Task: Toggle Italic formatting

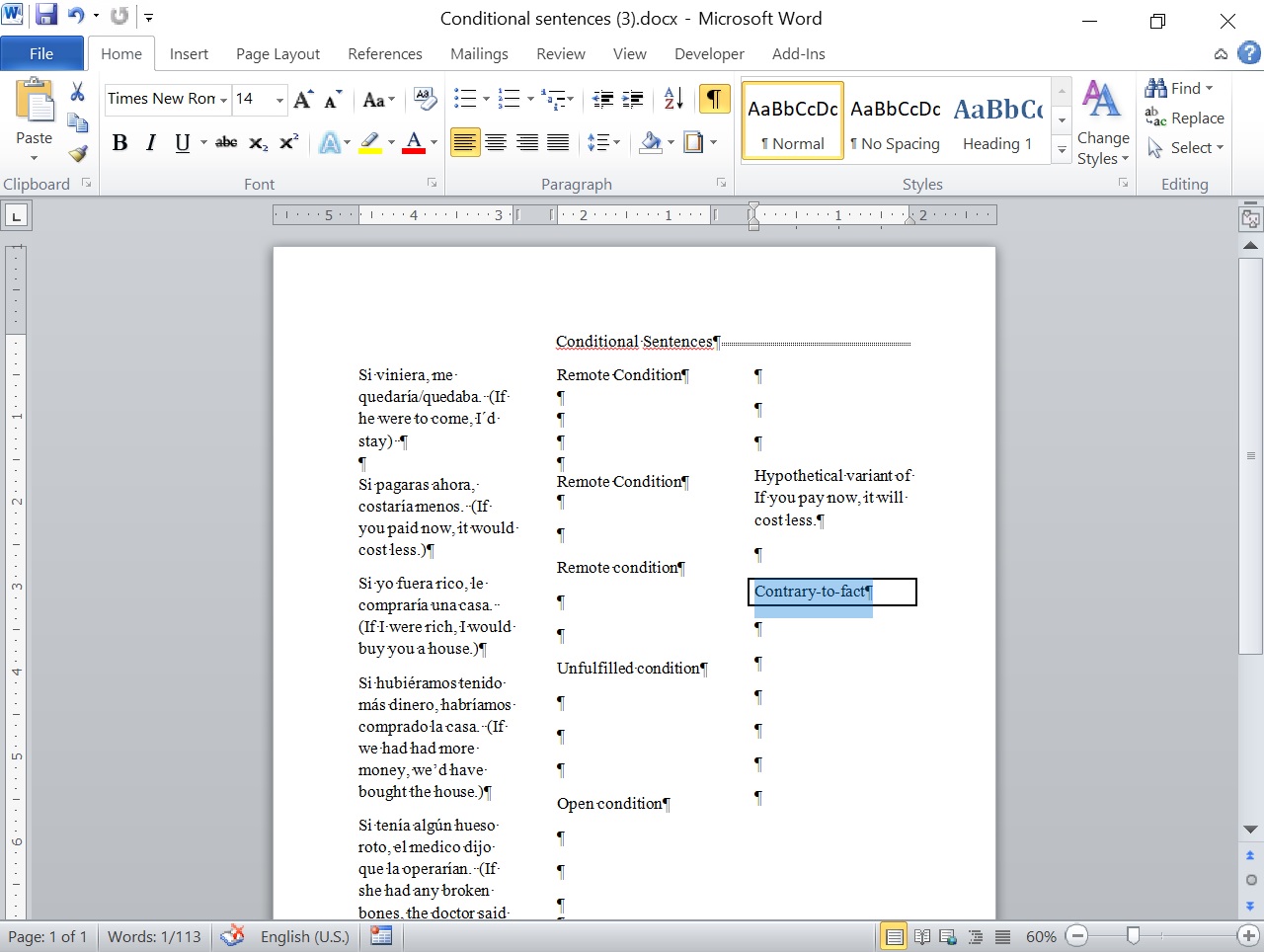Action: [150, 143]
